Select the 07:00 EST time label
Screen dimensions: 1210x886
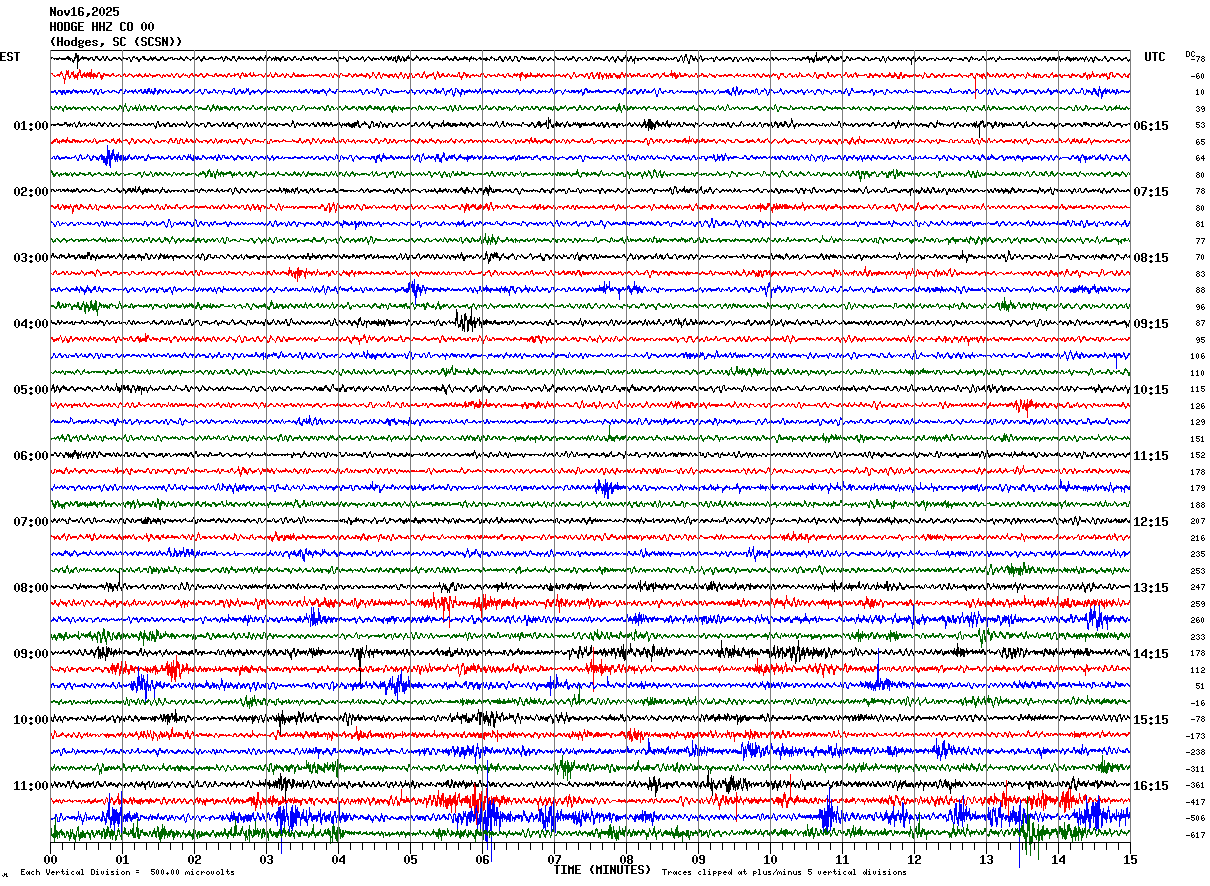tap(31, 522)
